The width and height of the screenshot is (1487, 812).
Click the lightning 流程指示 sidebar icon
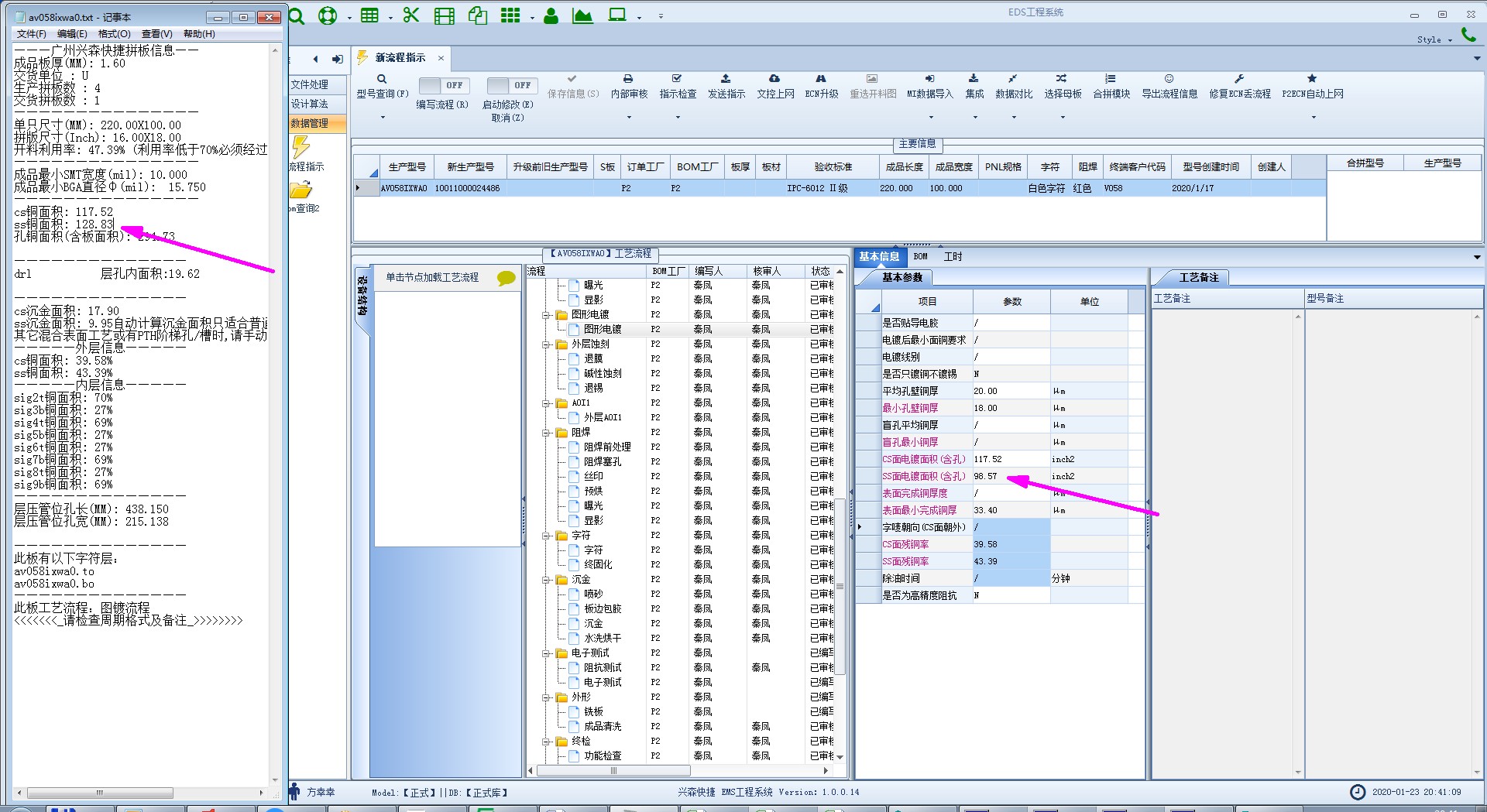click(301, 146)
